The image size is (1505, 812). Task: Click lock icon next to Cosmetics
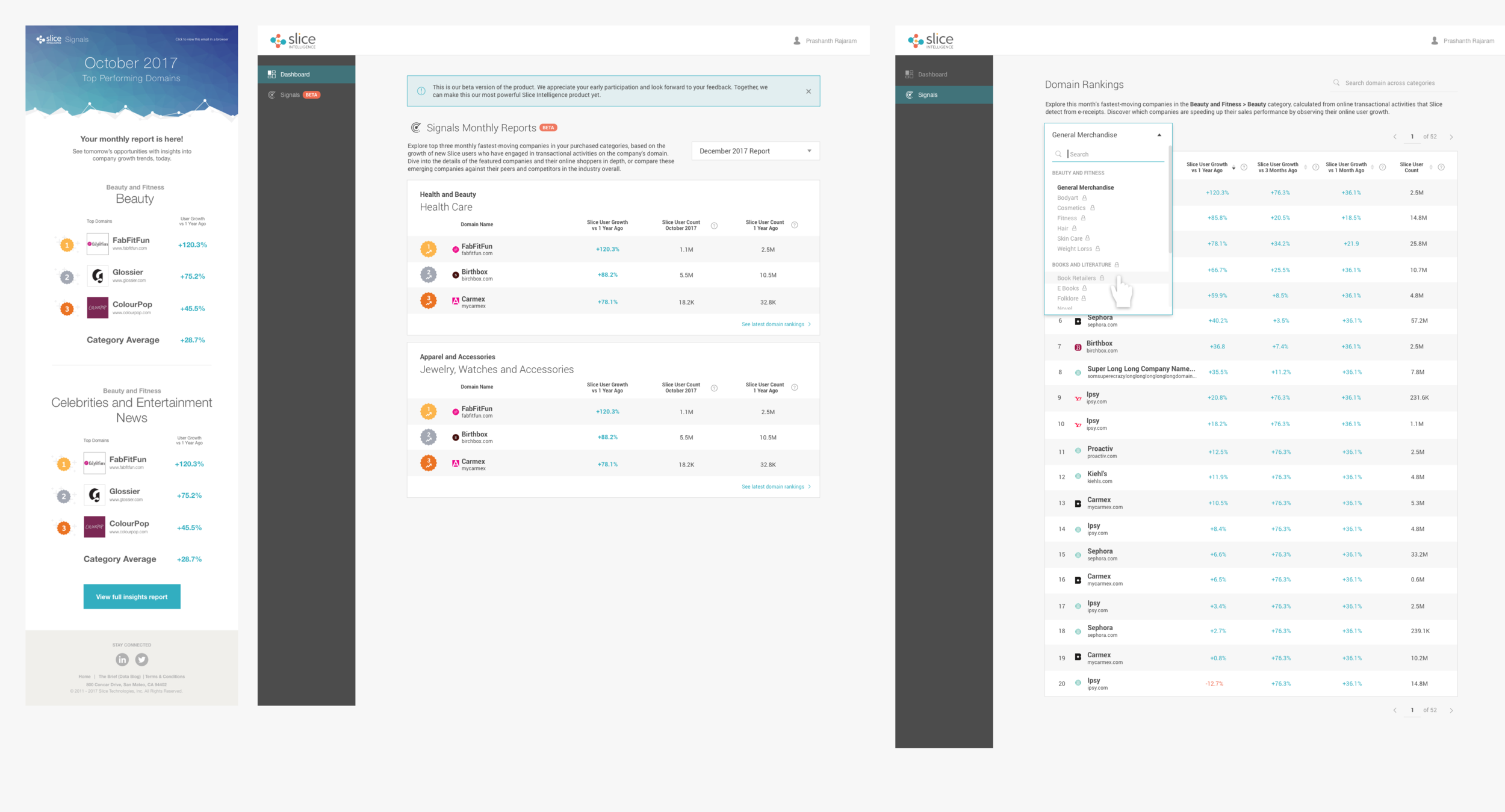click(1092, 208)
